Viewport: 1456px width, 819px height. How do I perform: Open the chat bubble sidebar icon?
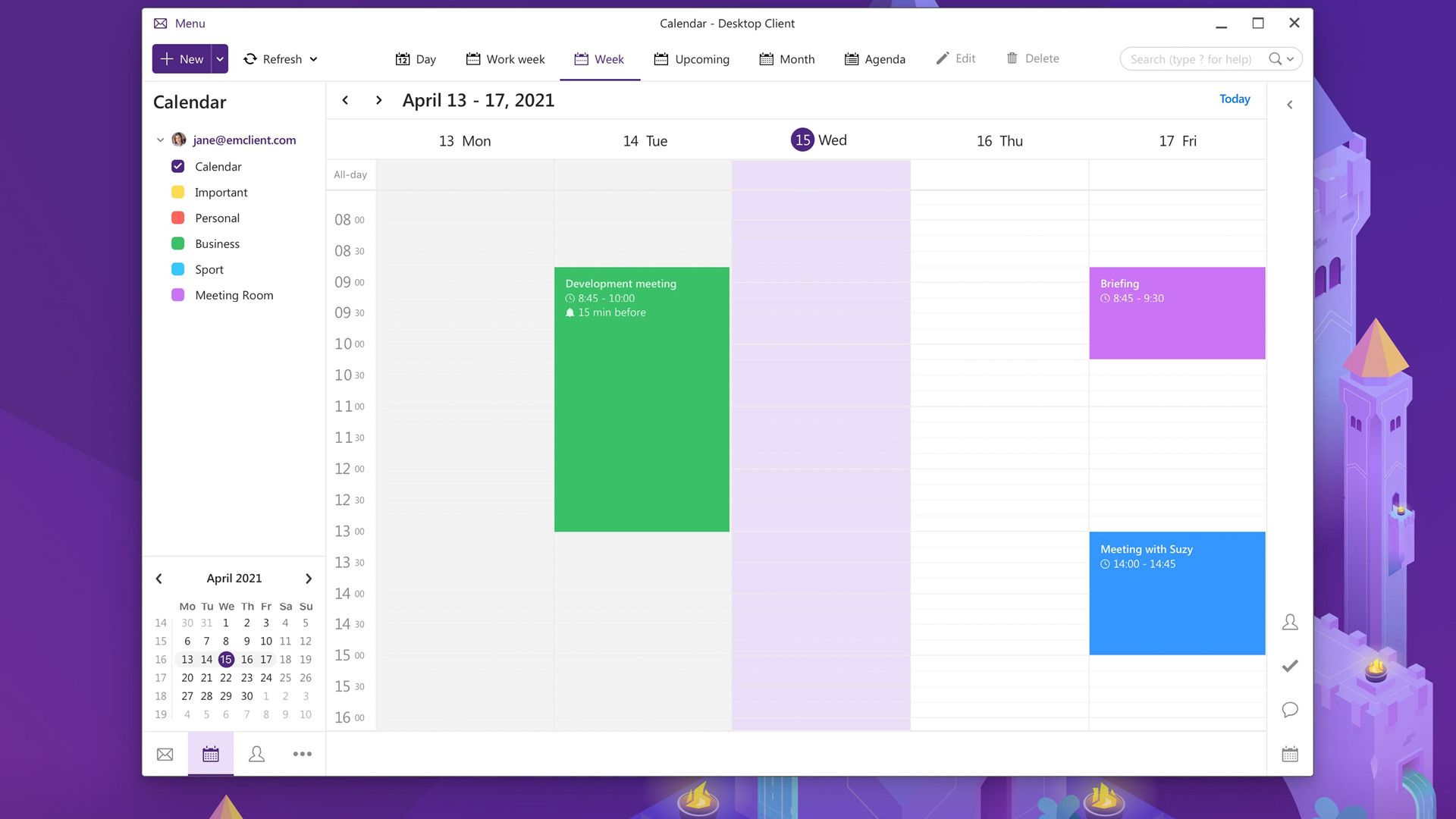(1289, 710)
